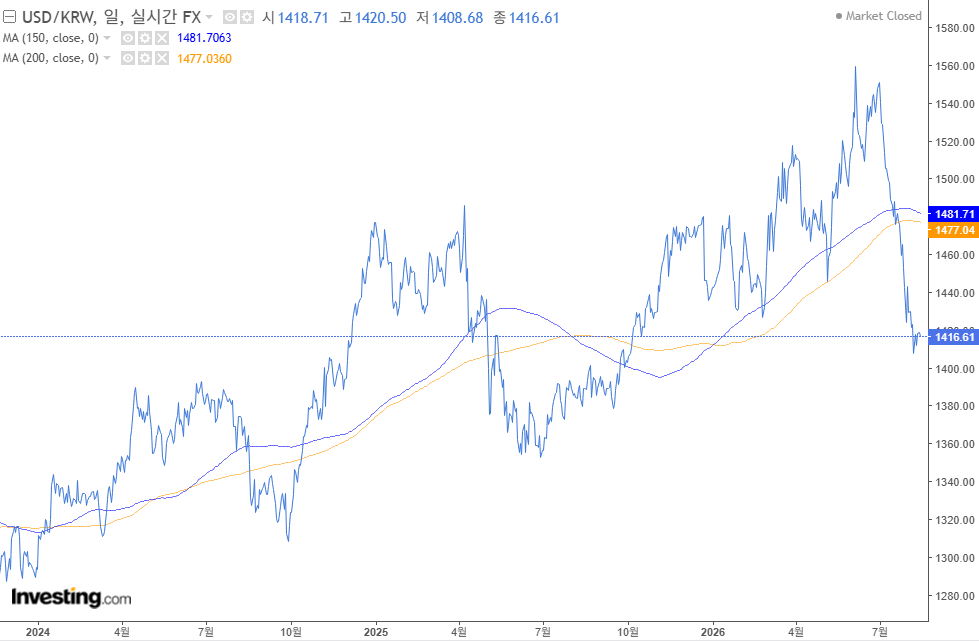Click the orange 1477.04 price axis label

click(x=953, y=230)
